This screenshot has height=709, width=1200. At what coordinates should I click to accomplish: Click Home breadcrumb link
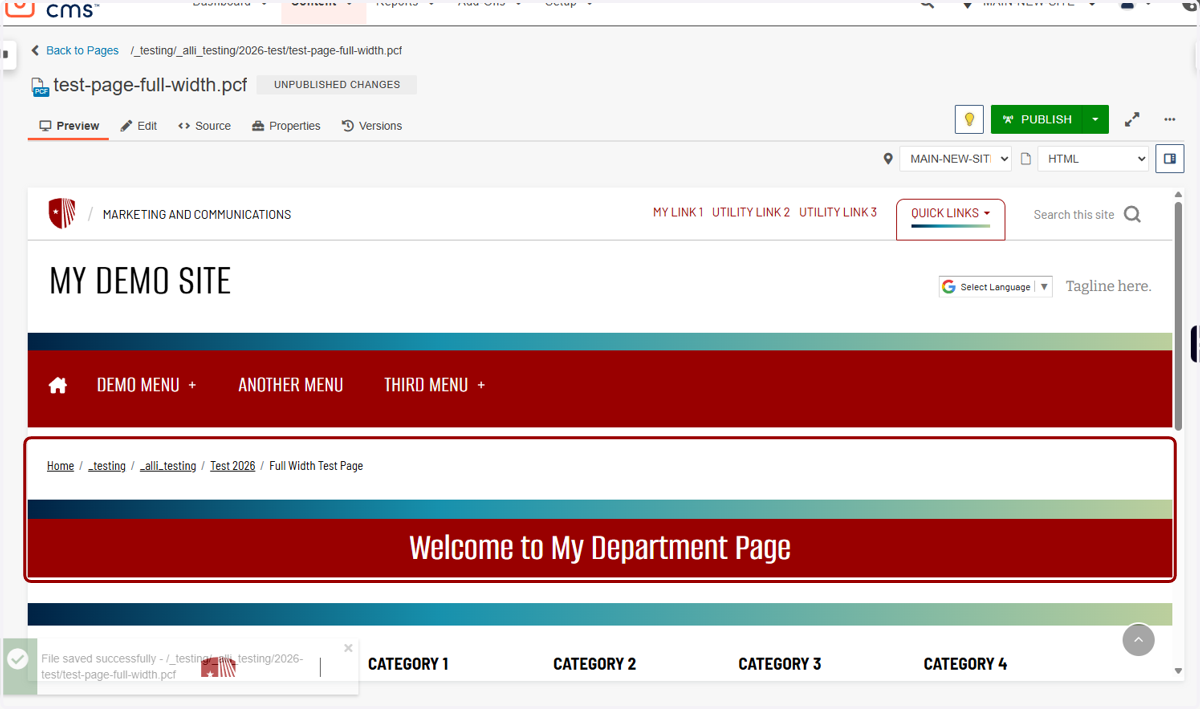point(60,466)
